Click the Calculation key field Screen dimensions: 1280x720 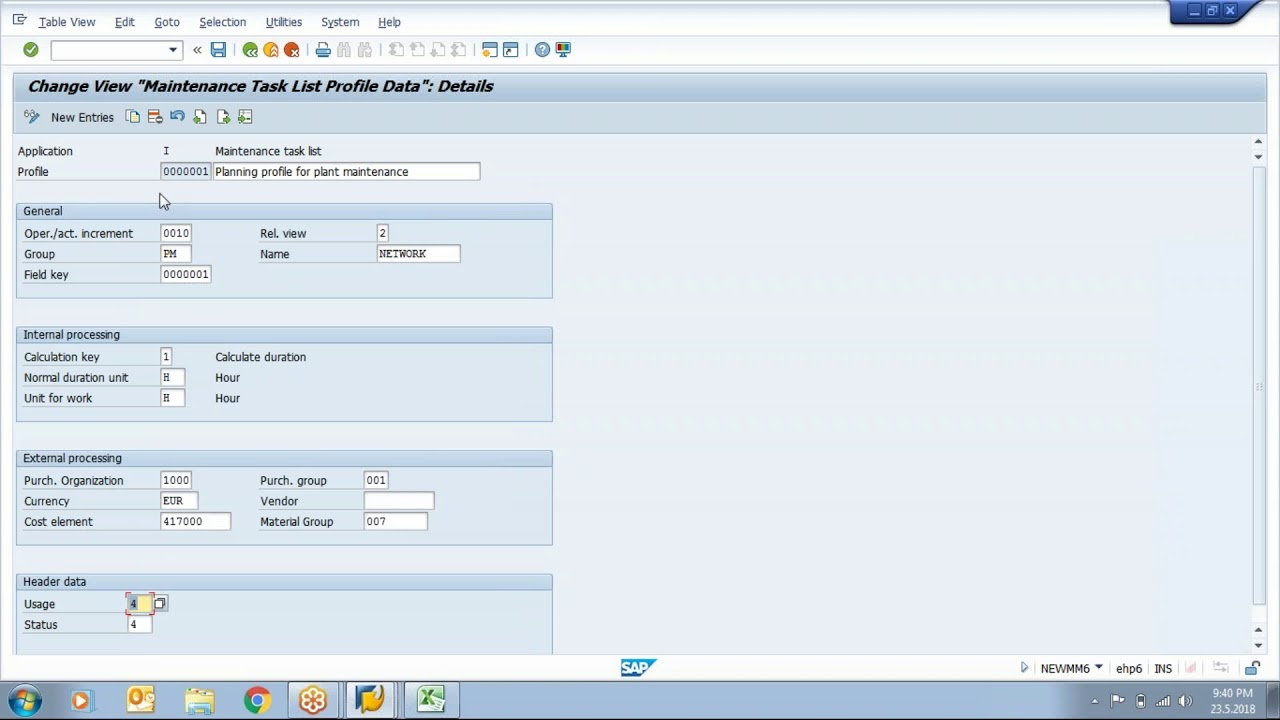tap(166, 357)
